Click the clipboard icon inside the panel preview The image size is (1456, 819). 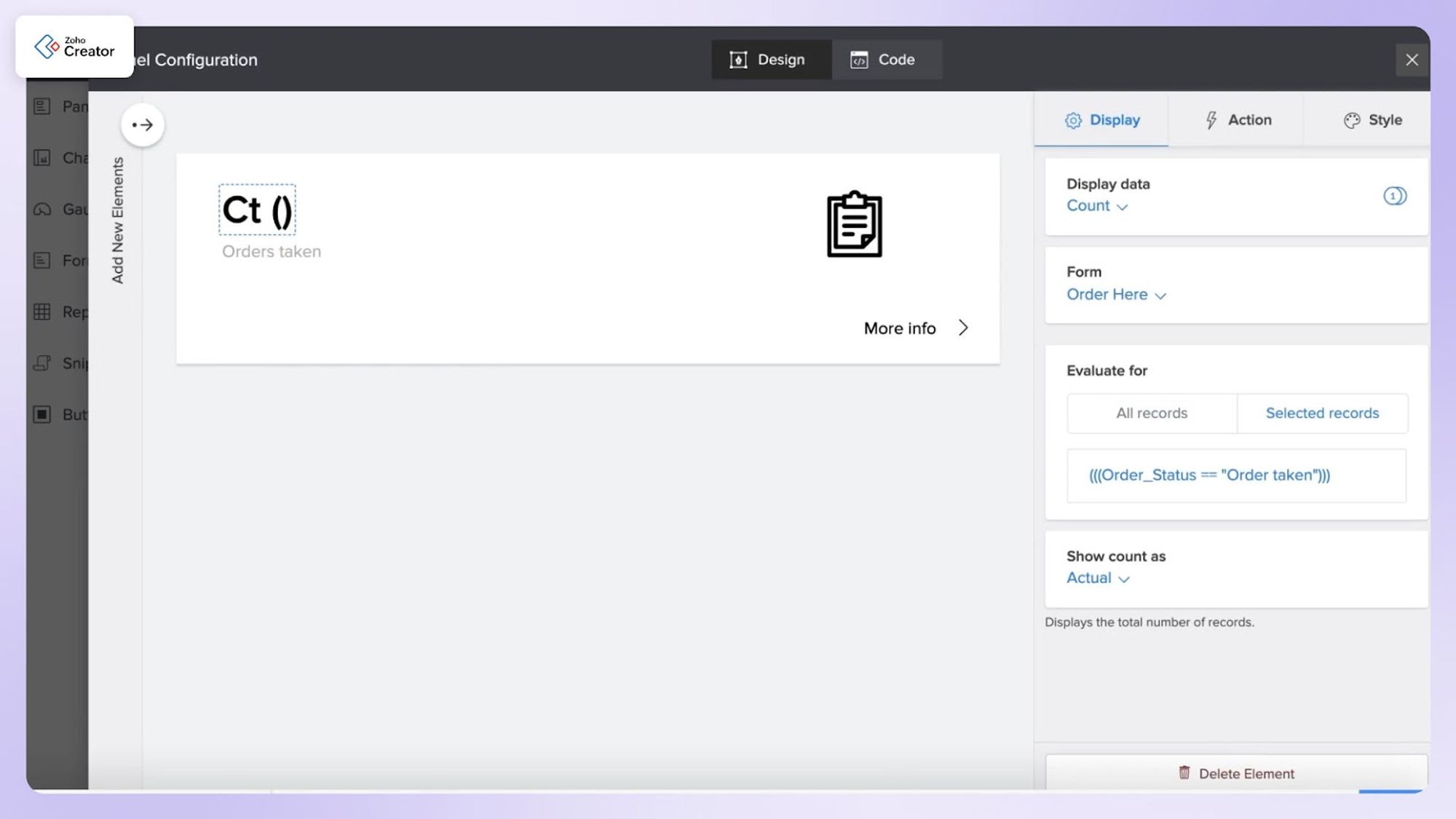(x=855, y=226)
